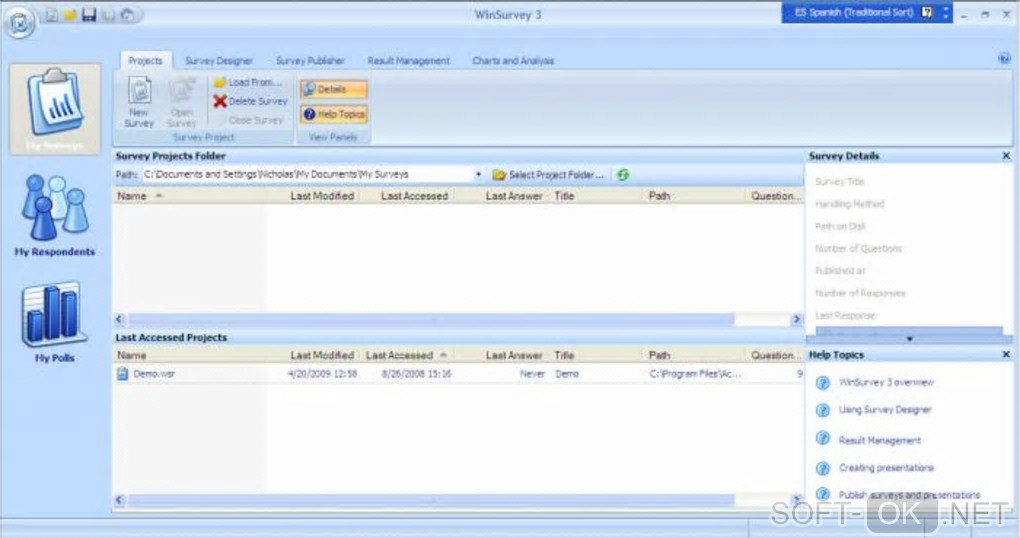Click the Open Survey ribbon icon
Screen dimensions: 1020x538
[x=181, y=102]
